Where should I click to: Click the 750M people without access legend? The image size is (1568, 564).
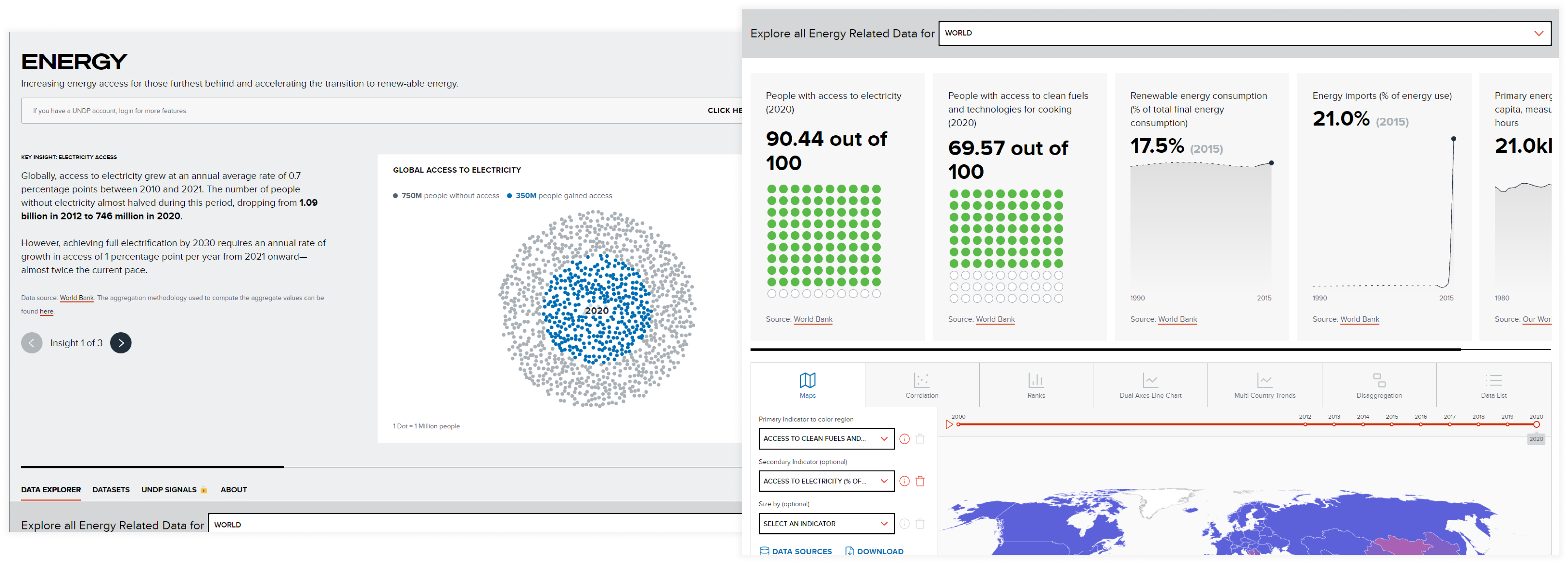446,196
